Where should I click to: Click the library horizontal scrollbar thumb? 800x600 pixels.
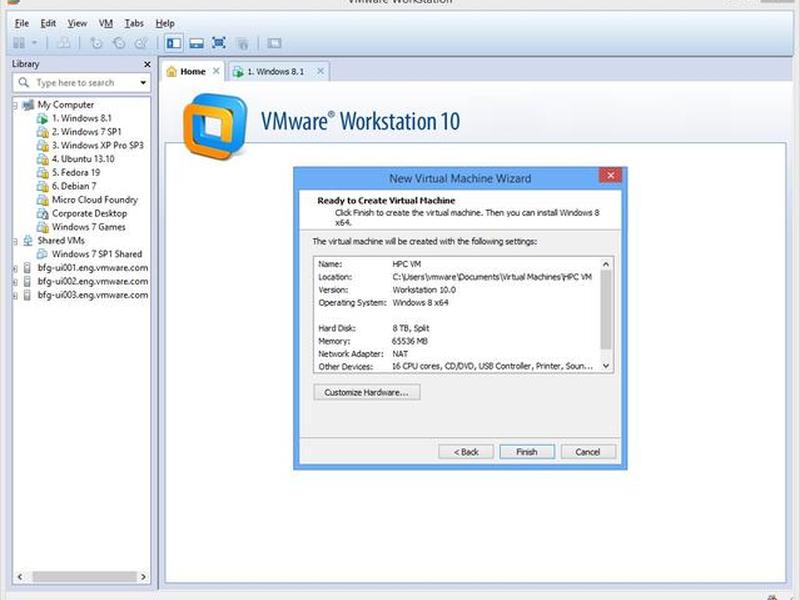click(x=84, y=577)
